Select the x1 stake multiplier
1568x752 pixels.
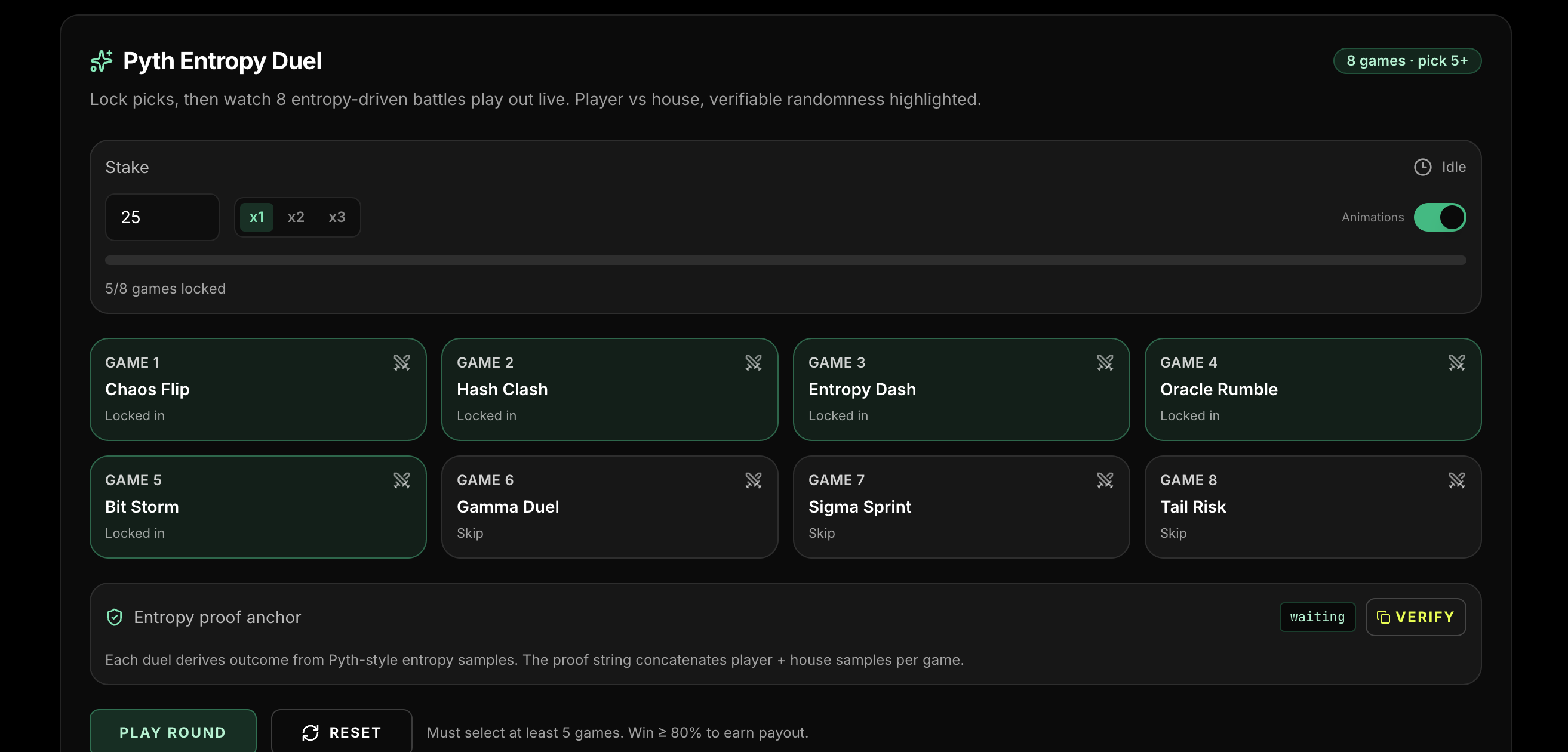(x=256, y=217)
